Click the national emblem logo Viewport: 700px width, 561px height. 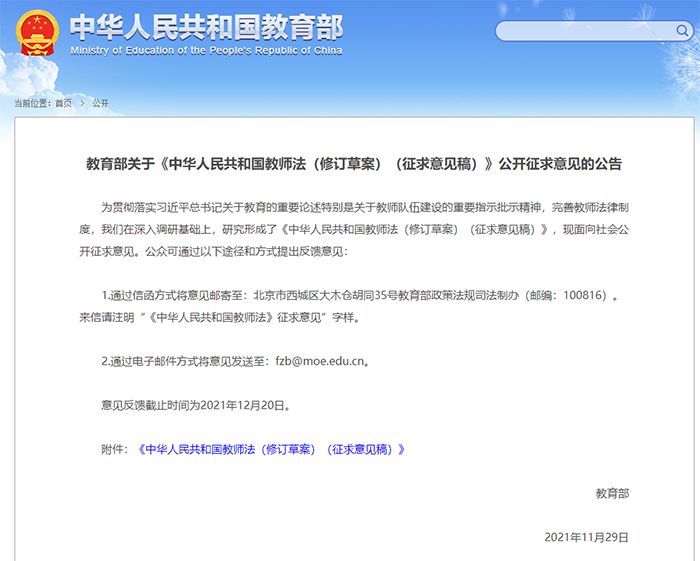tap(38, 33)
